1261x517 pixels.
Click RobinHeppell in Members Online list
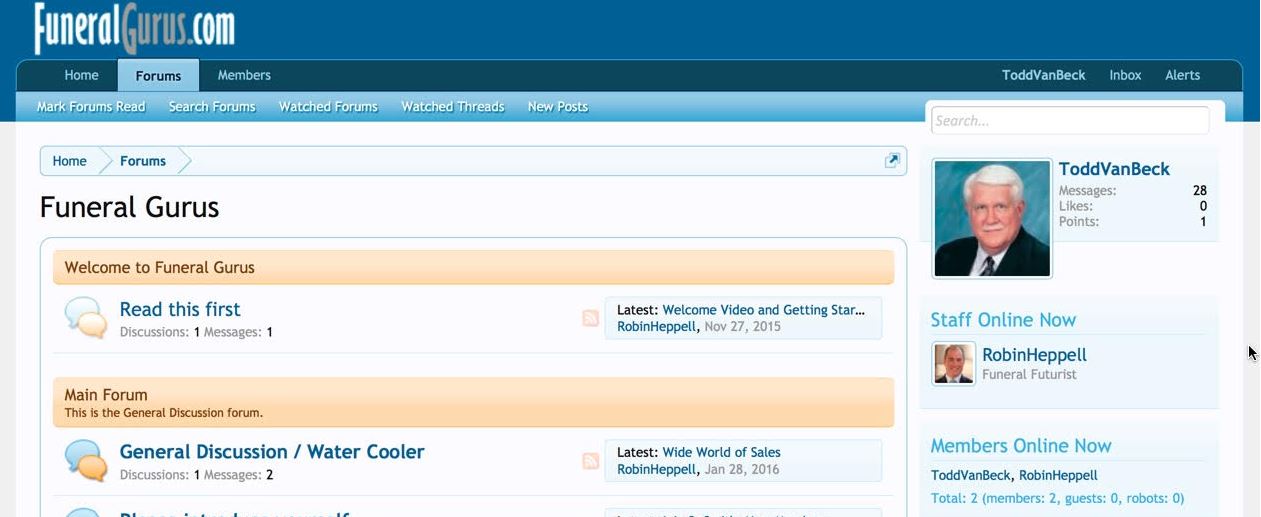[x=1058, y=475]
